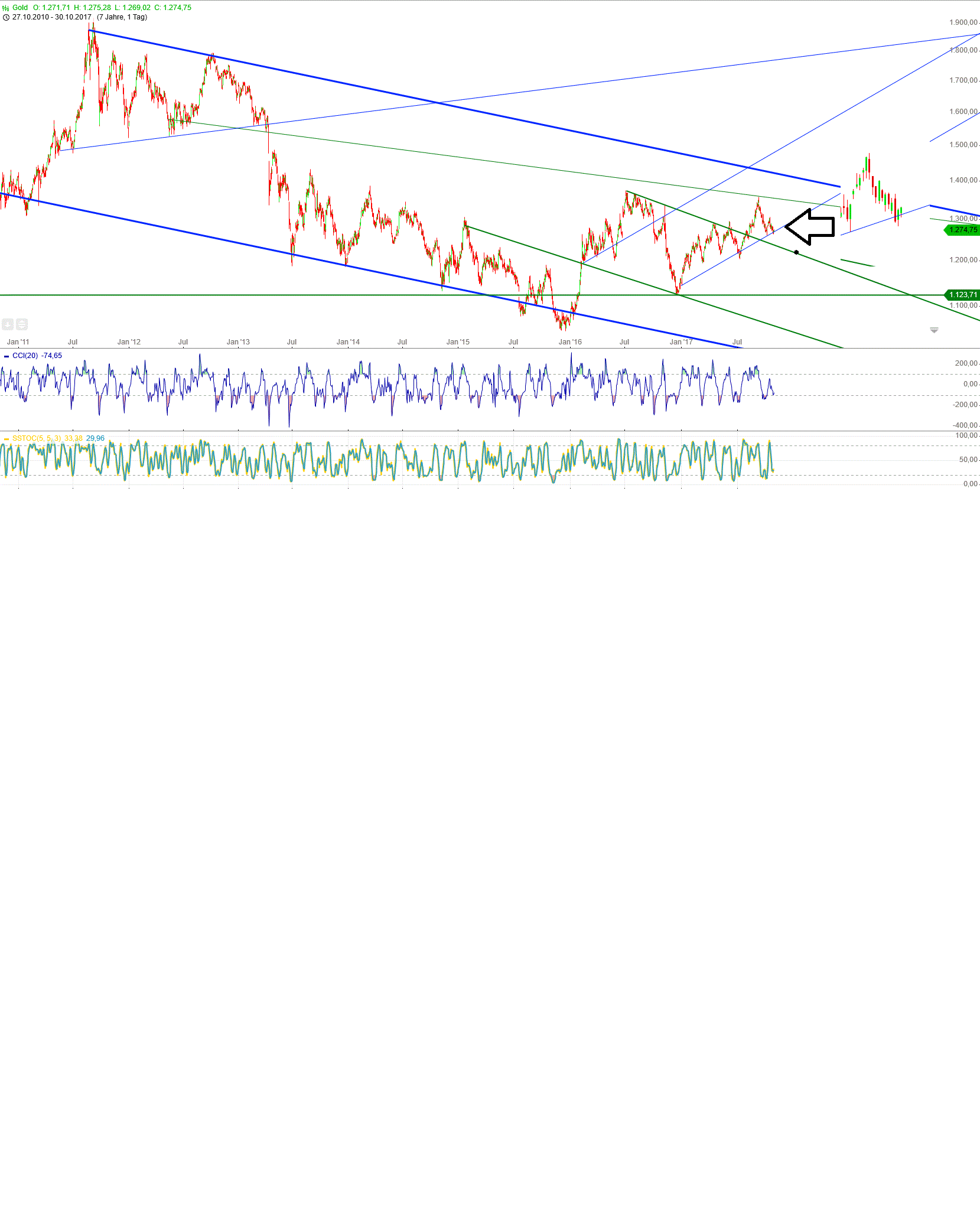Click the Jan '11 time axis label
980x1210 pixels.
pyautogui.click(x=18, y=342)
